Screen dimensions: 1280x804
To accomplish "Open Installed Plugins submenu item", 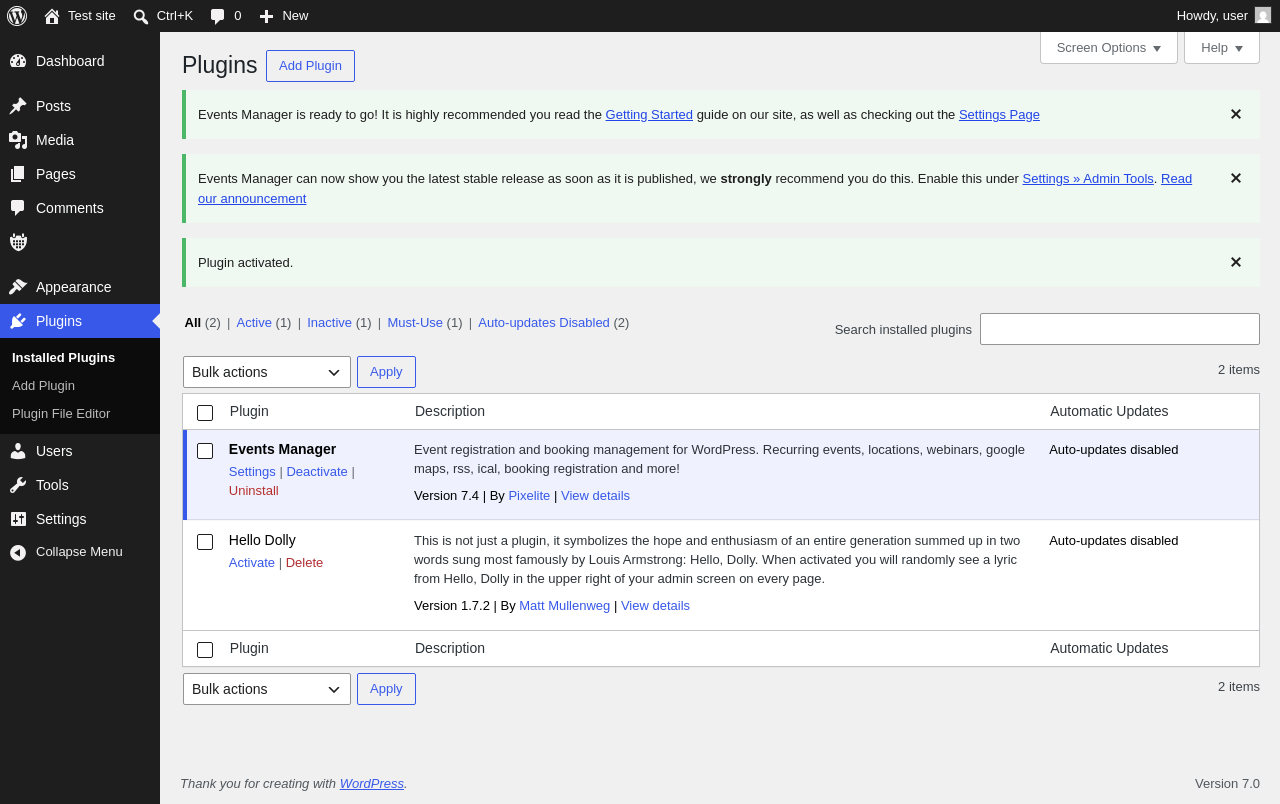I will click(x=63, y=358).
